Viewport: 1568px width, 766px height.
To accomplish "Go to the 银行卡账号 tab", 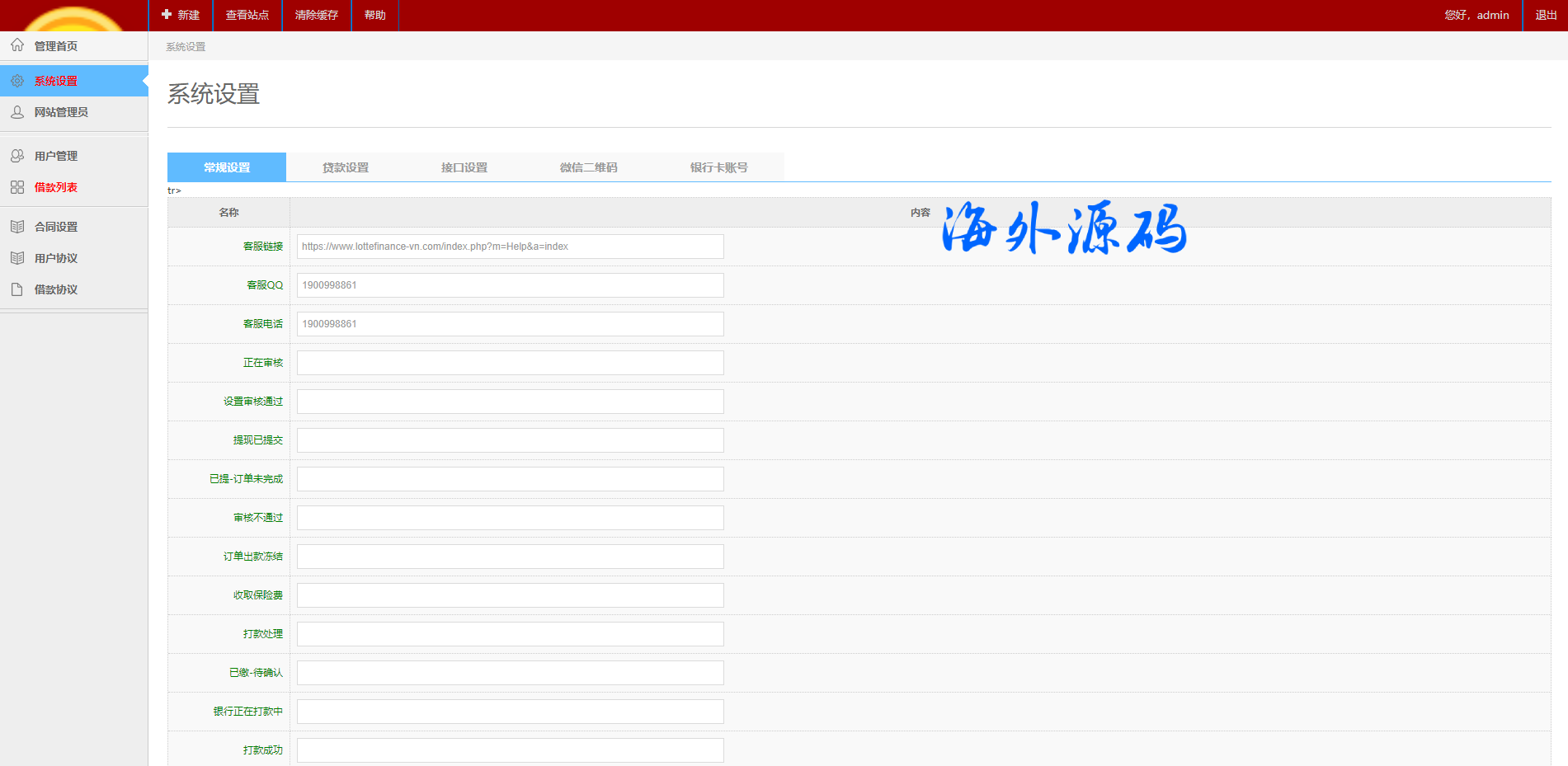I will pyautogui.click(x=718, y=167).
